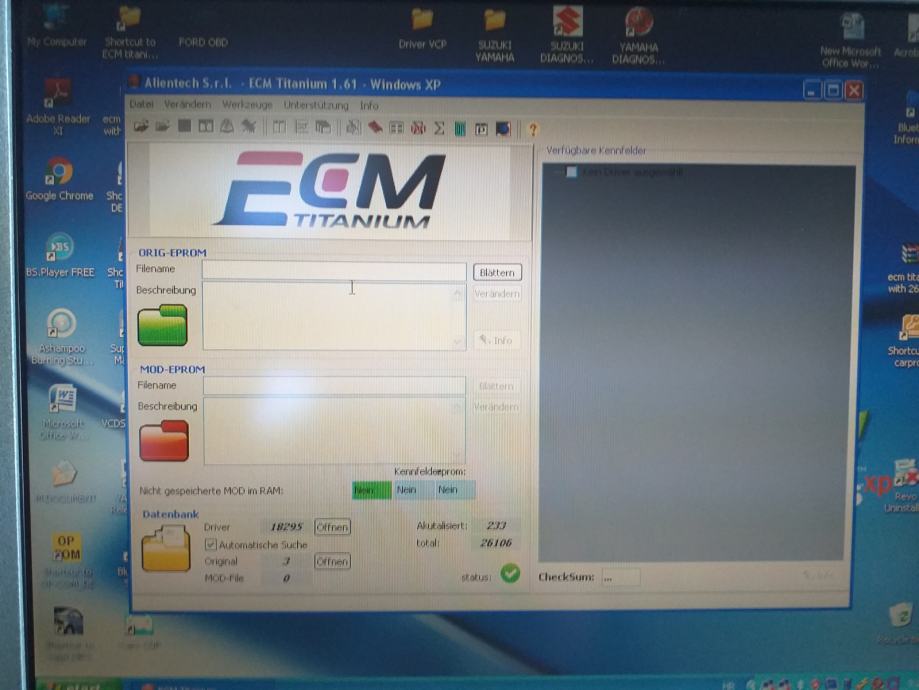
Task: Click the yellow Datenbank folder icon
Action: pyautogui.click(x=166, y=548)
